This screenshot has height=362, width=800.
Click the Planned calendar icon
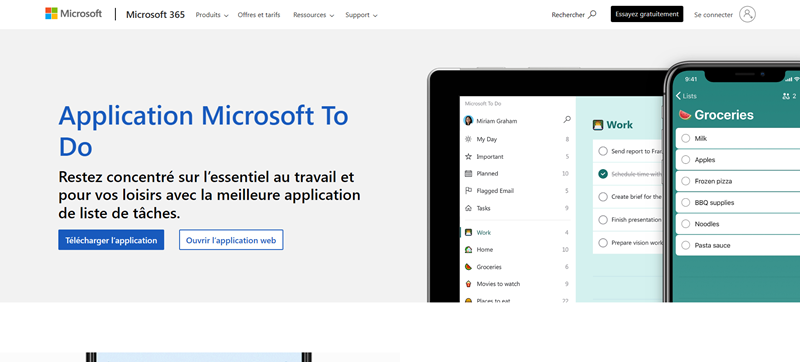pyautogui.click(x=468, y=173)
